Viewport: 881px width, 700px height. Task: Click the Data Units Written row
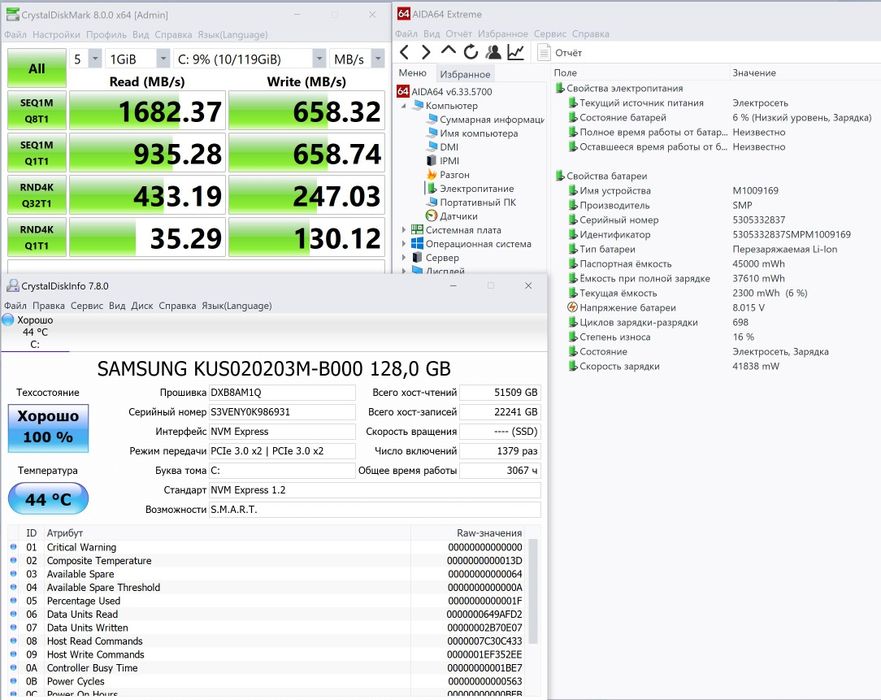point(266,628)
